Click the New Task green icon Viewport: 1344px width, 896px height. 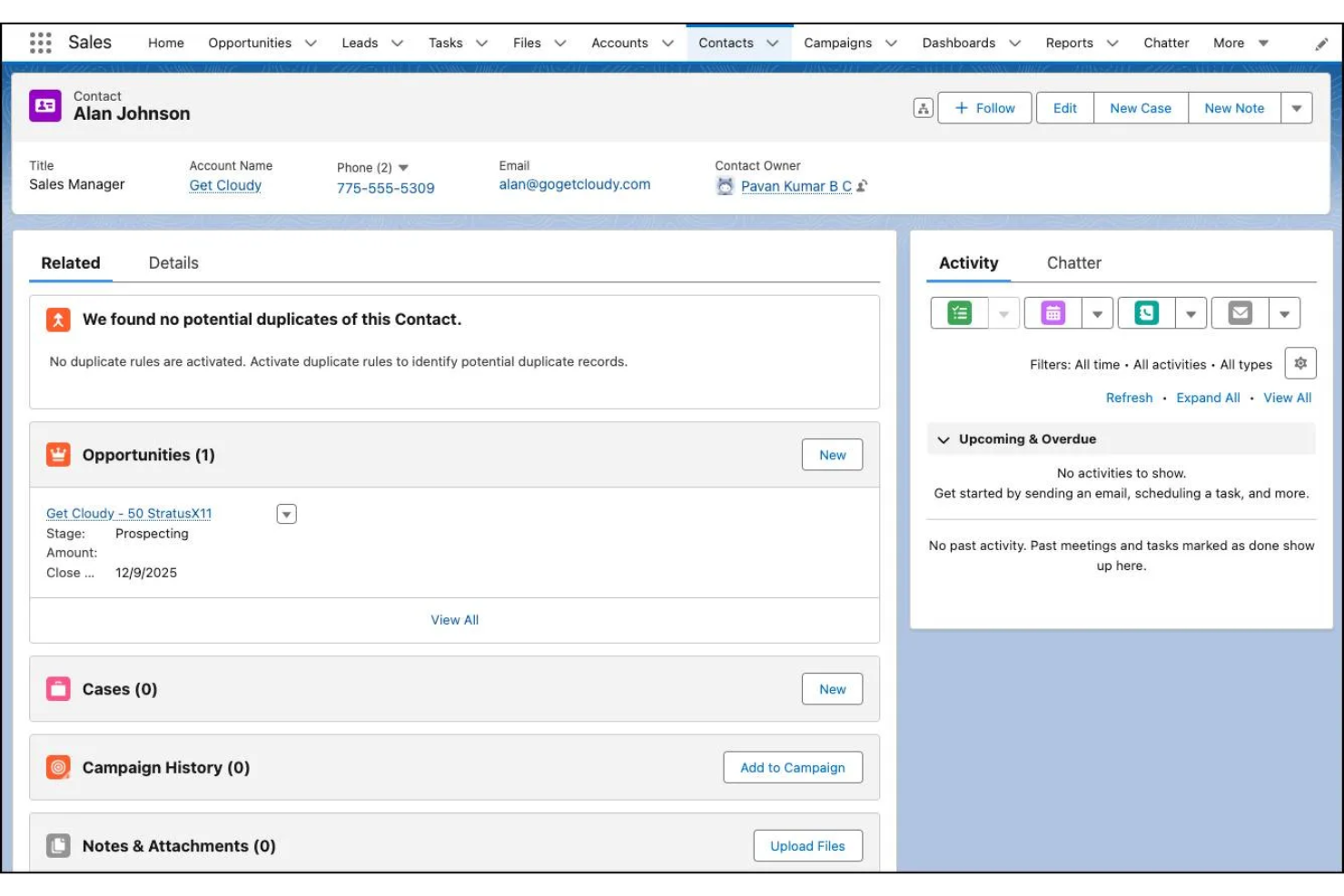(959, 313)
